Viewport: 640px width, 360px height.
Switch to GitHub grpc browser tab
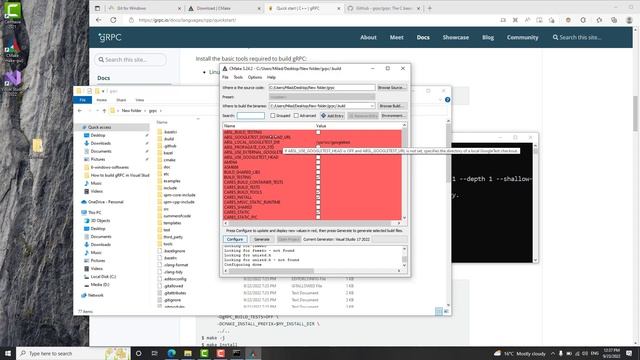coord(384,8)
